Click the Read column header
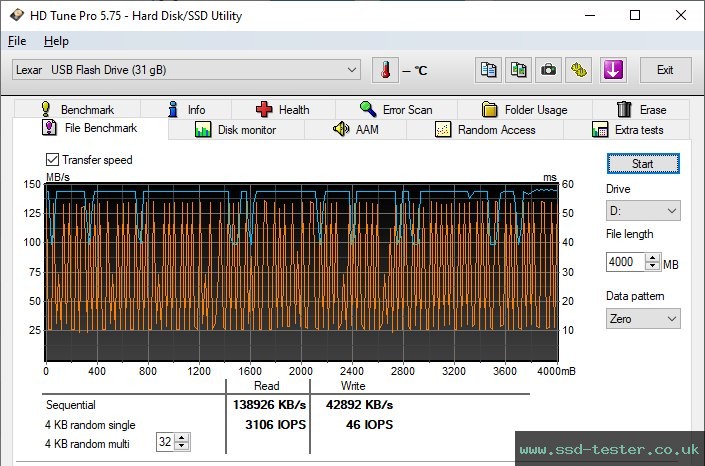Image resolution: width=705 pixels, height=466 pixels. pos(267,386)
